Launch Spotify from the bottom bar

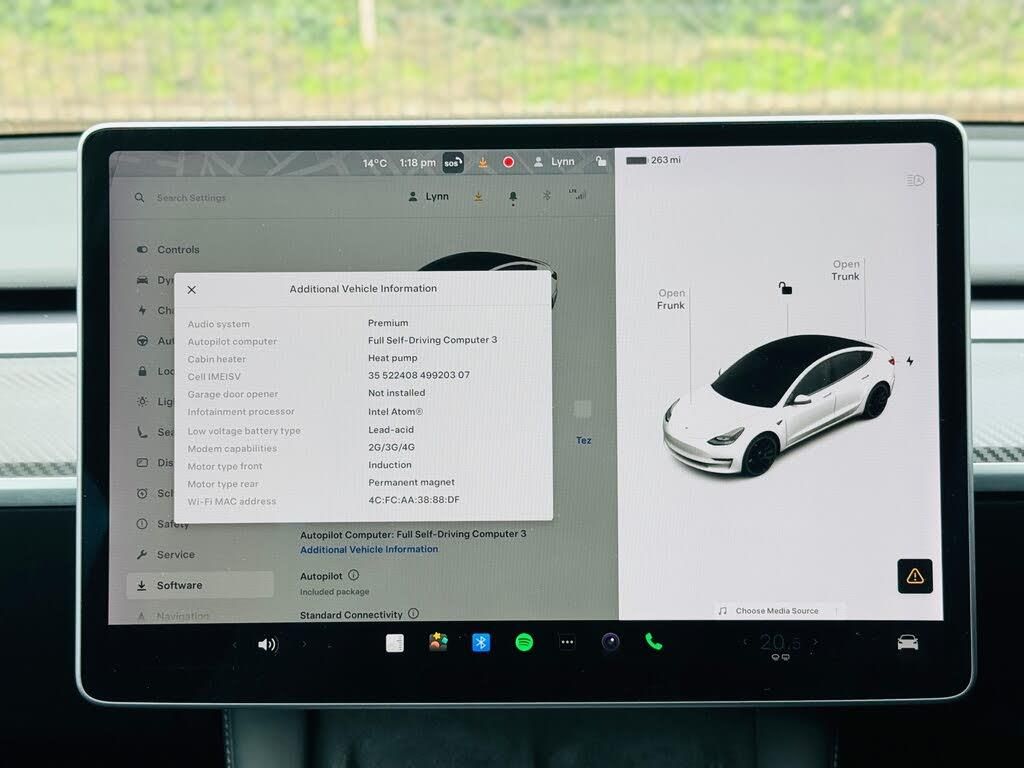[x=524, y=643]
